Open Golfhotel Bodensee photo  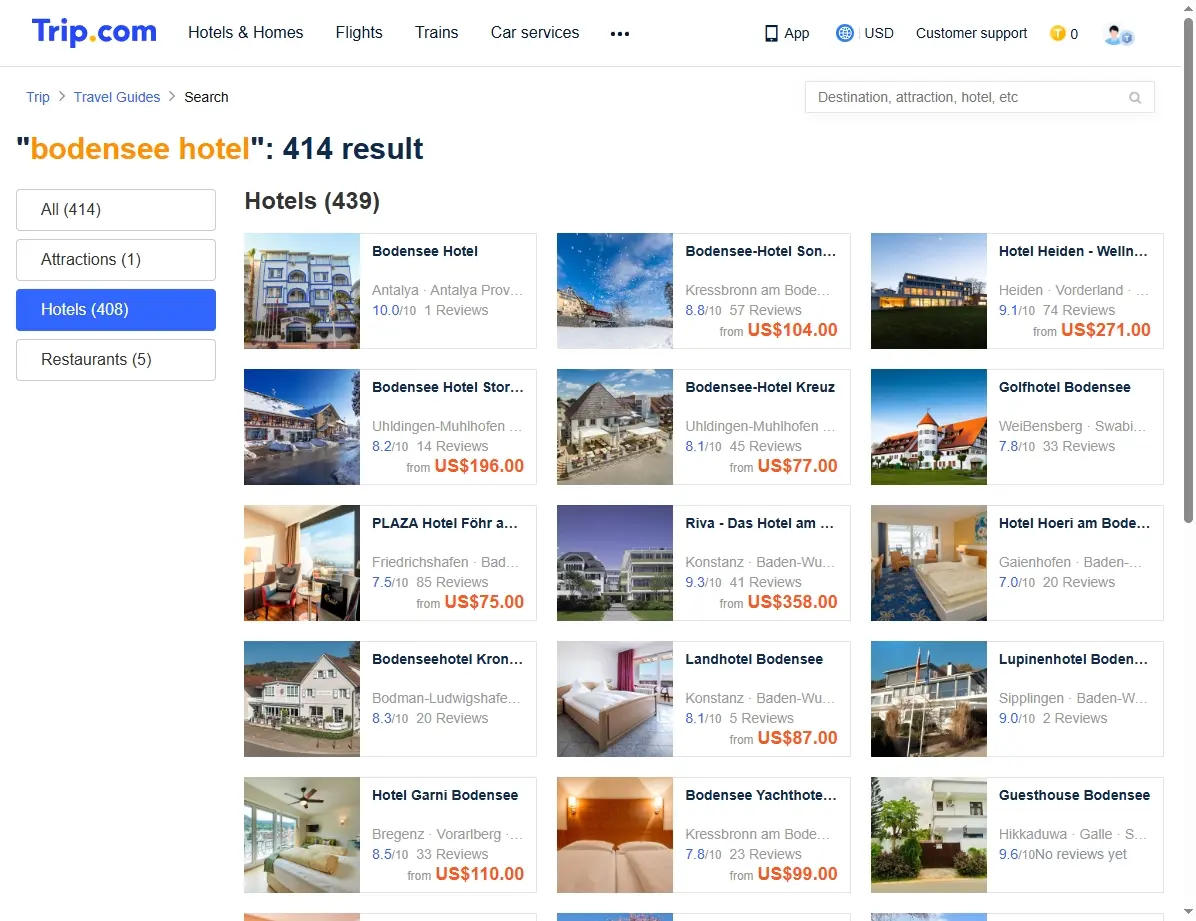coord(928,427)
